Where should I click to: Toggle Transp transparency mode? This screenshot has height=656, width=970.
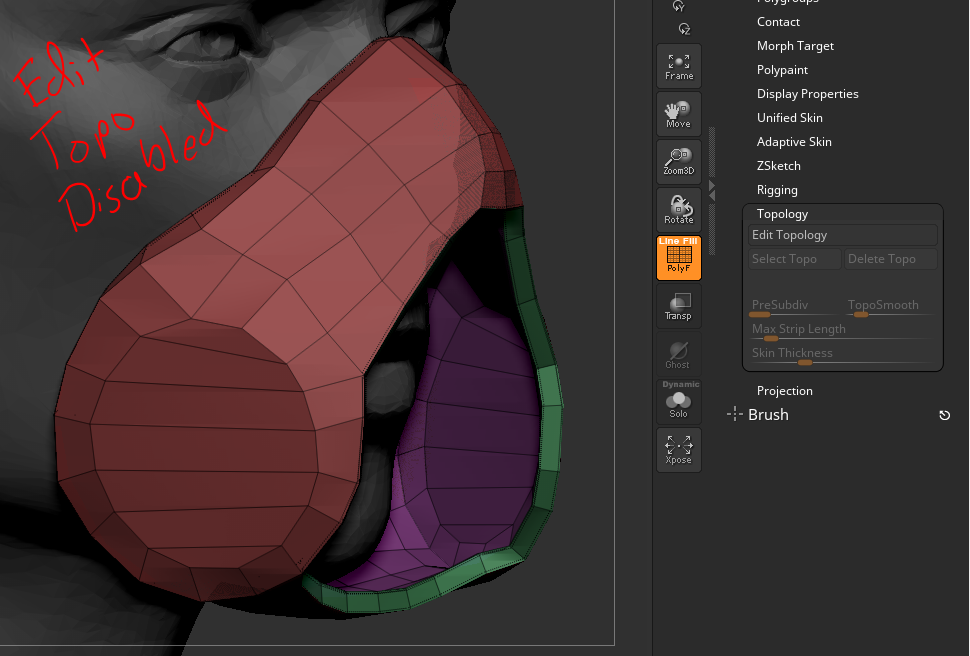click(x=679, y=306)
